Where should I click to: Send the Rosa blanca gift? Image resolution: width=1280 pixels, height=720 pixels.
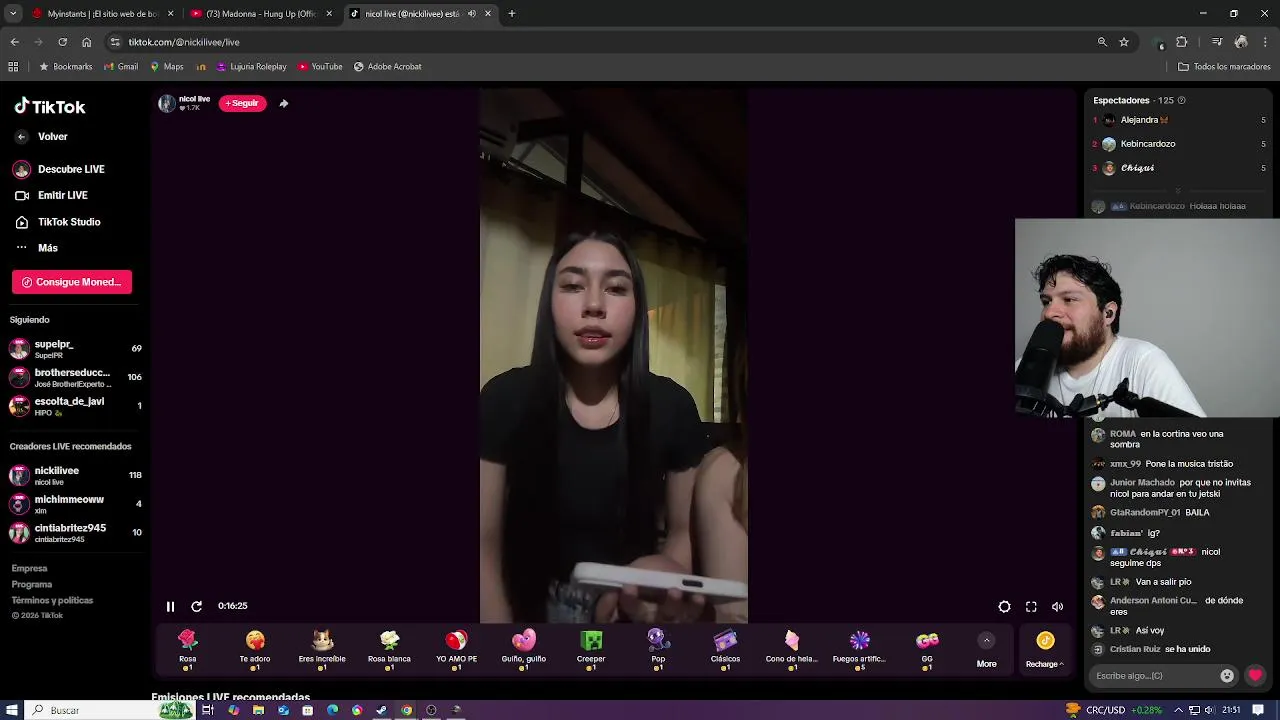(389, 648)
